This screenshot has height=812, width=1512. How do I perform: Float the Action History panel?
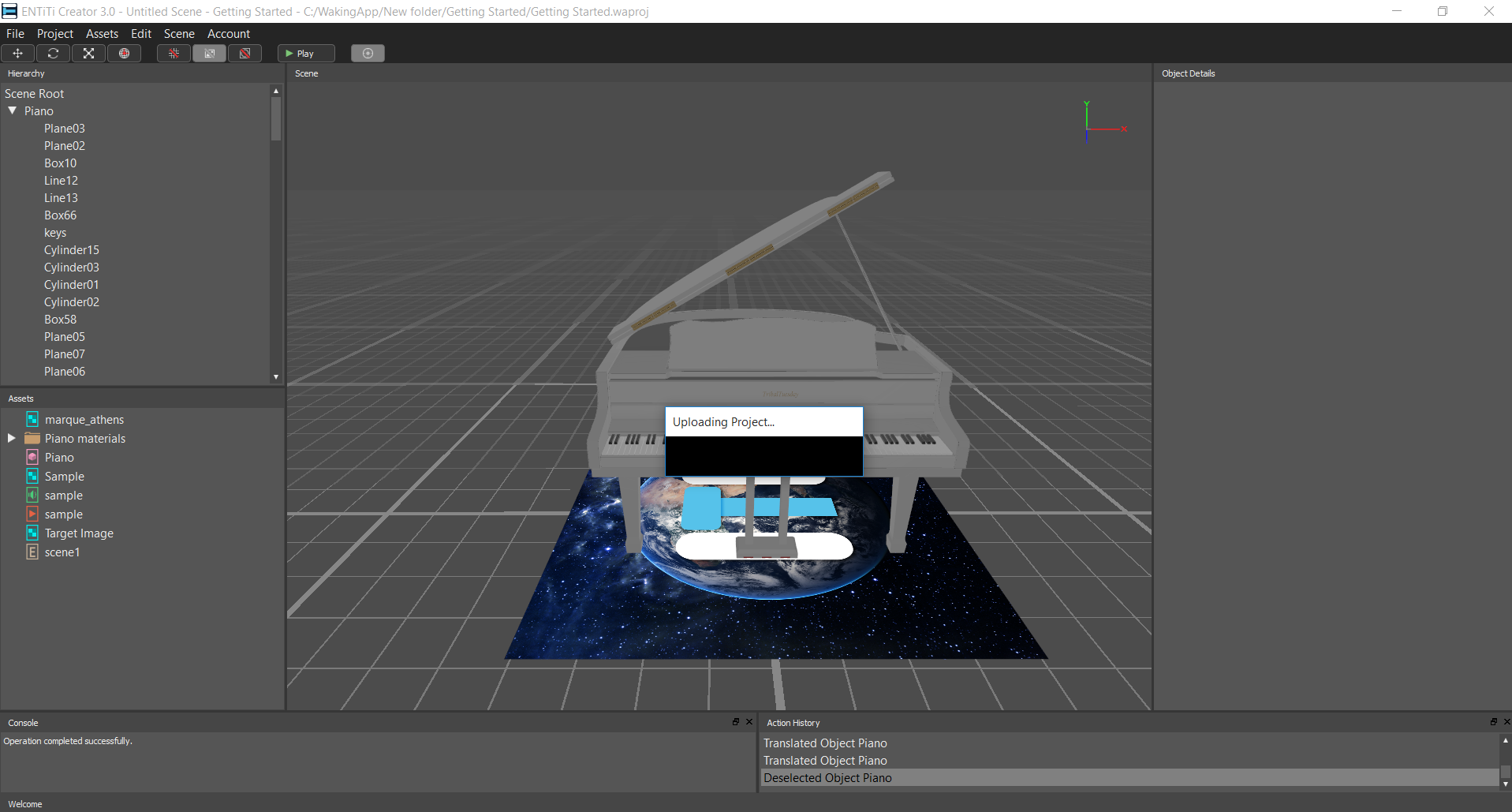click(1493, 721)
